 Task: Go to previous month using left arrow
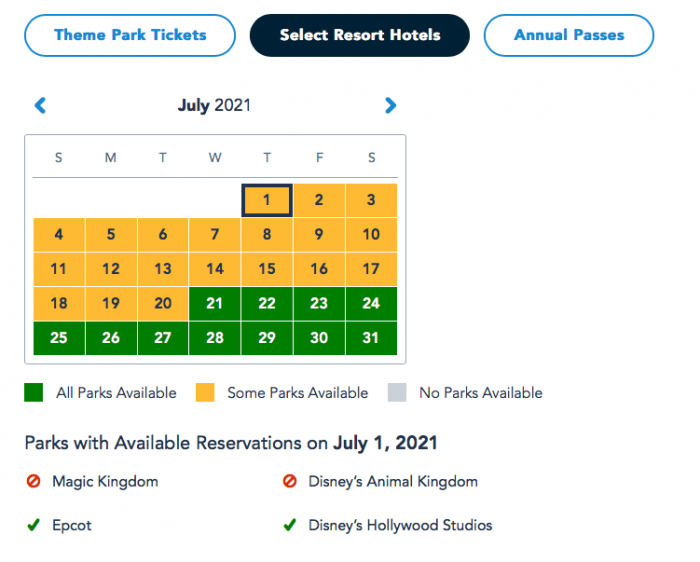click(x=40, y=105)
